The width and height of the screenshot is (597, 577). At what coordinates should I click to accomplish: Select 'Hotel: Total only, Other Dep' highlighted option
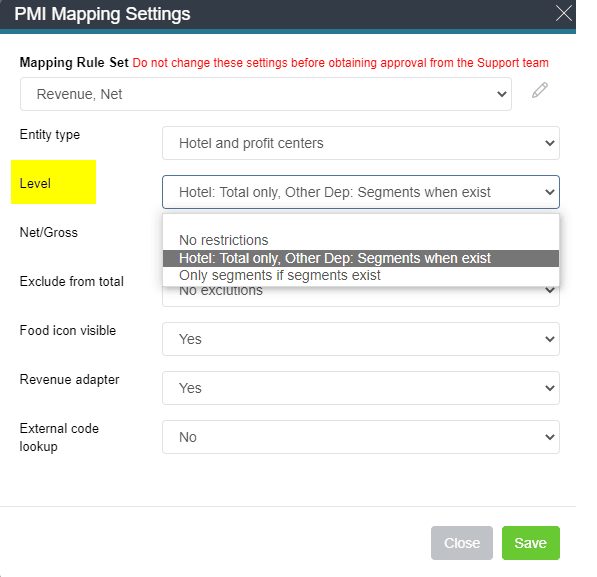click(x=361, y=258)
